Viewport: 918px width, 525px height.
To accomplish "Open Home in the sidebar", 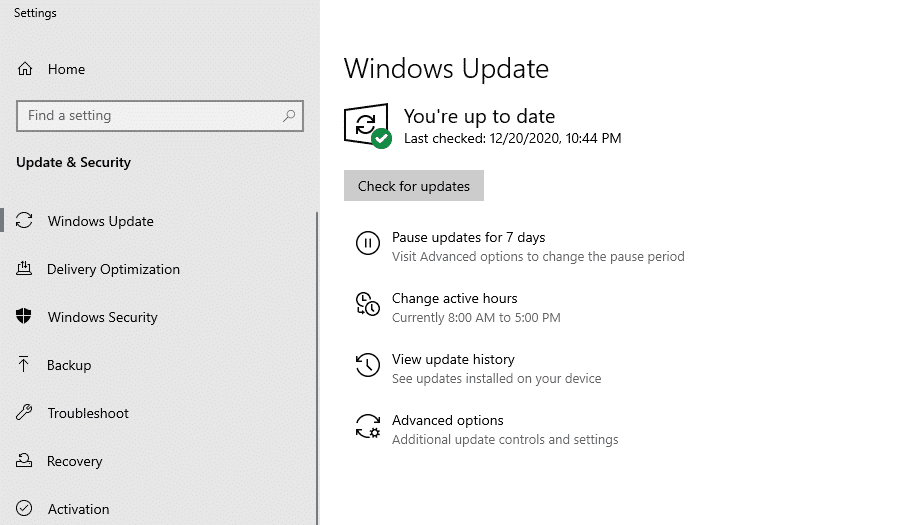I will point(66,69).
